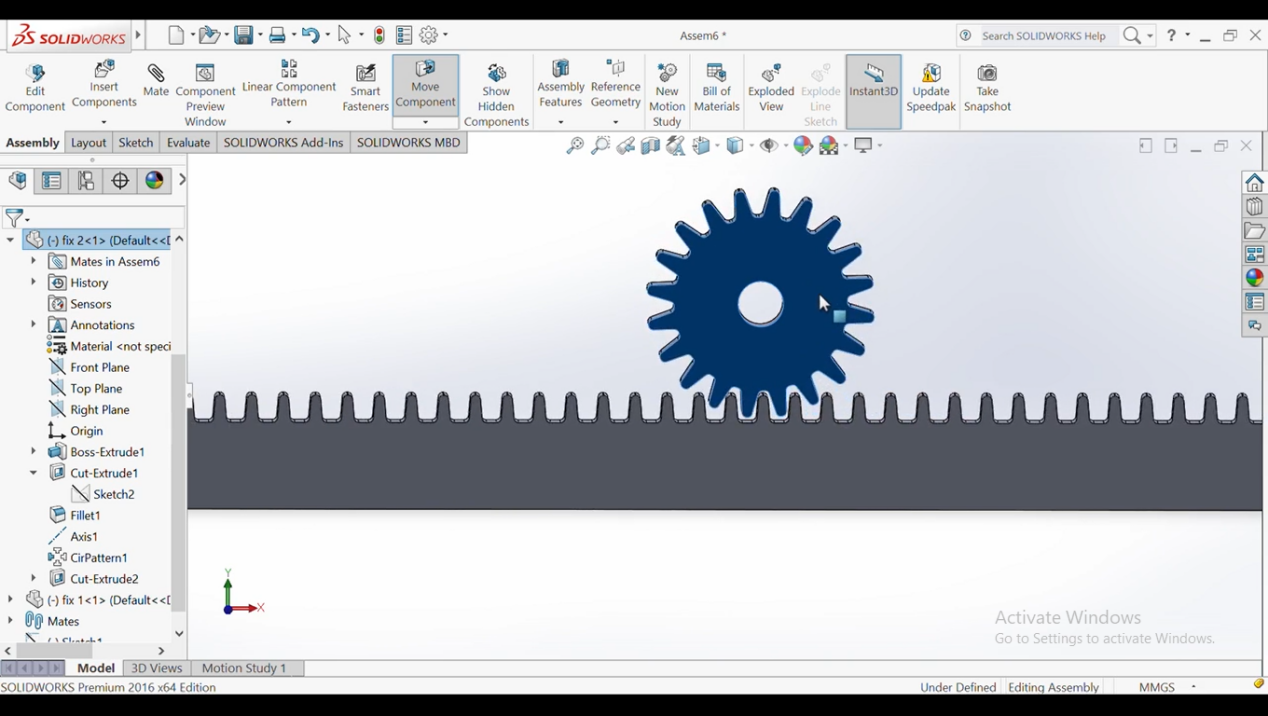Viewport: 1268px width, 716px height.
Task: Click the Save icon
Action: [243, 35]
